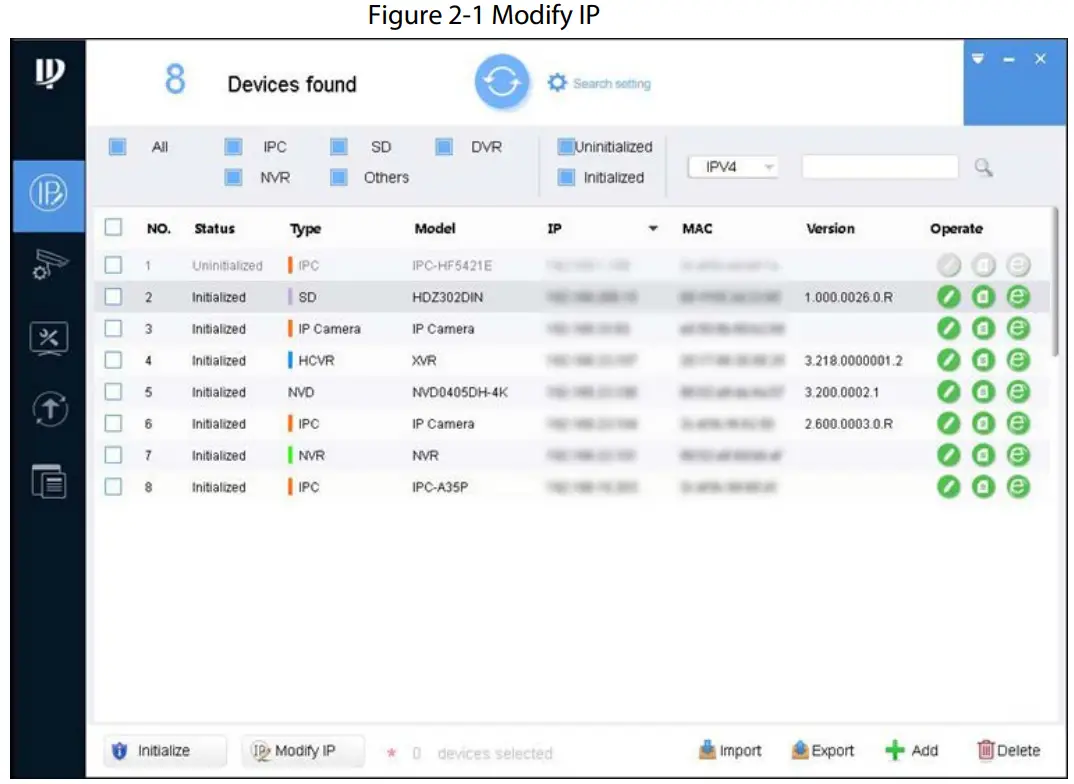The image size is (1074, 784).
Task: Open the system tools sidebar icon
Action: 49,338
